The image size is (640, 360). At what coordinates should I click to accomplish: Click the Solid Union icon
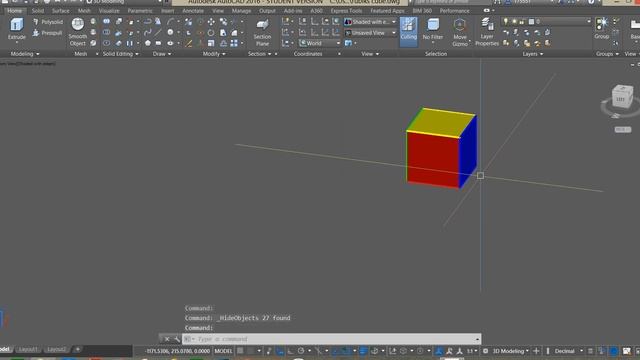106,22
